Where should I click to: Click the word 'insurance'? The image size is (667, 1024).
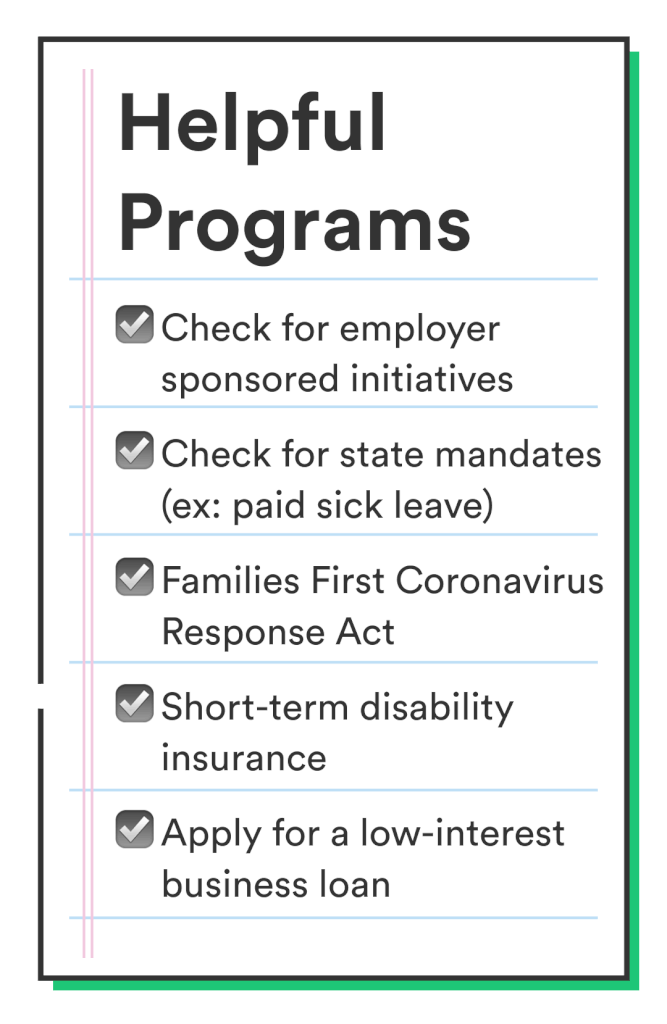pyautogui.click(x=244, y=758)
